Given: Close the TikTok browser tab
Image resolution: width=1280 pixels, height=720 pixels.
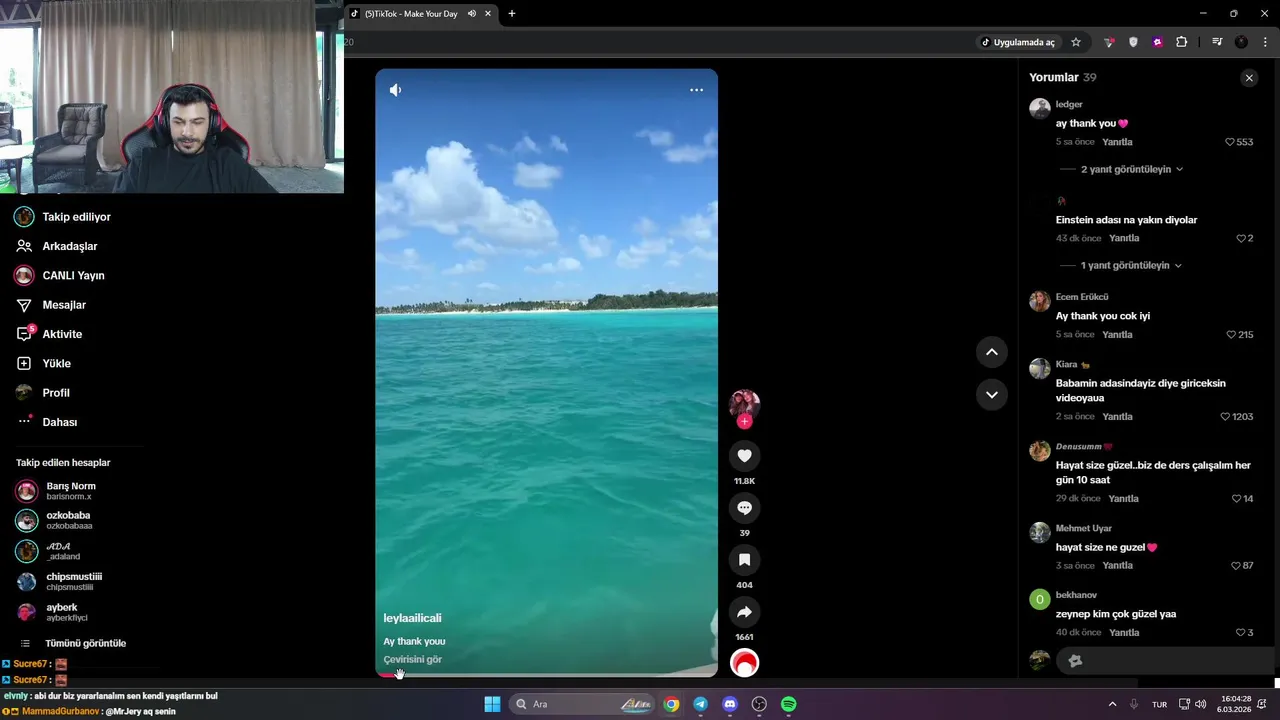Looking at the screenshot, I should (x=488, y=14).
